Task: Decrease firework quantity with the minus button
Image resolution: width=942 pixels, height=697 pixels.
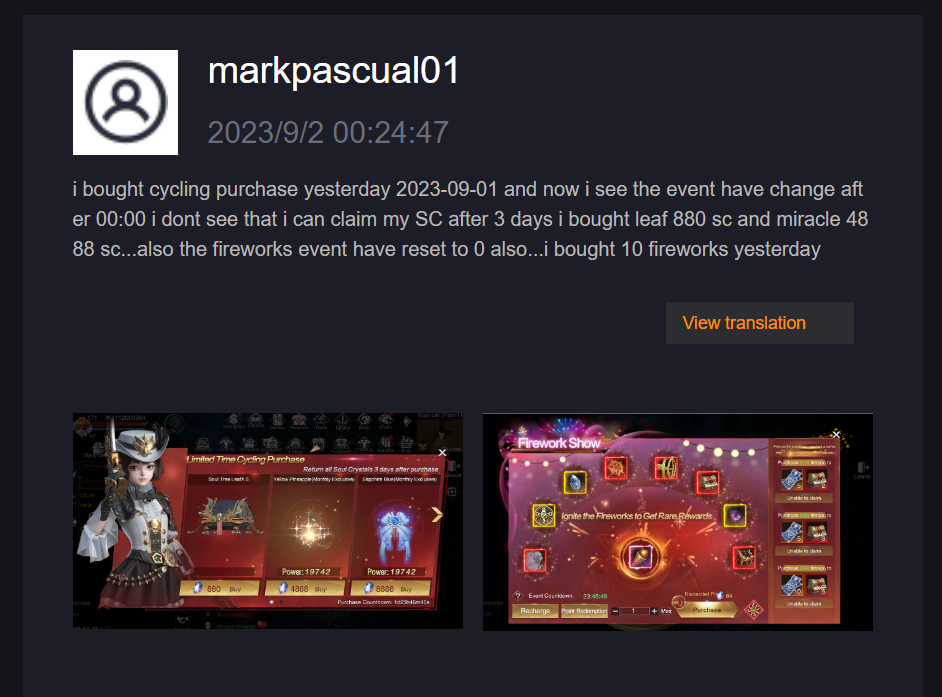Action: [x=615, y=611]
